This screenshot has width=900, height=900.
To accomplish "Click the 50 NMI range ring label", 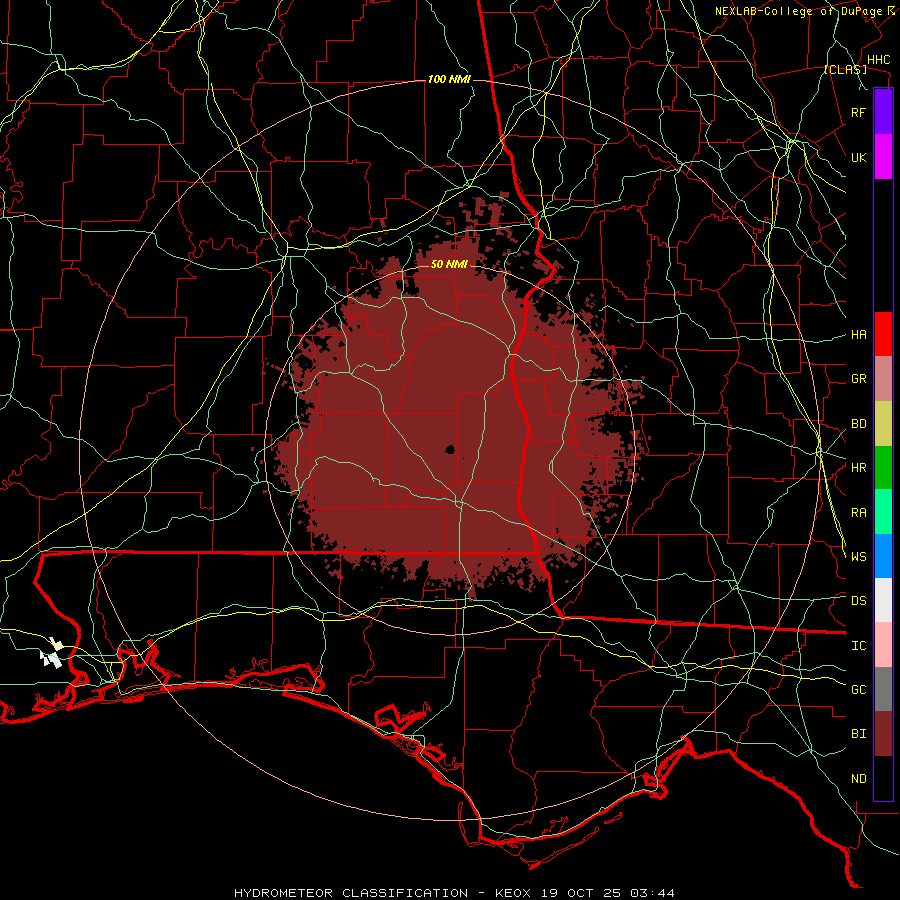I will [x=449, y=264].
